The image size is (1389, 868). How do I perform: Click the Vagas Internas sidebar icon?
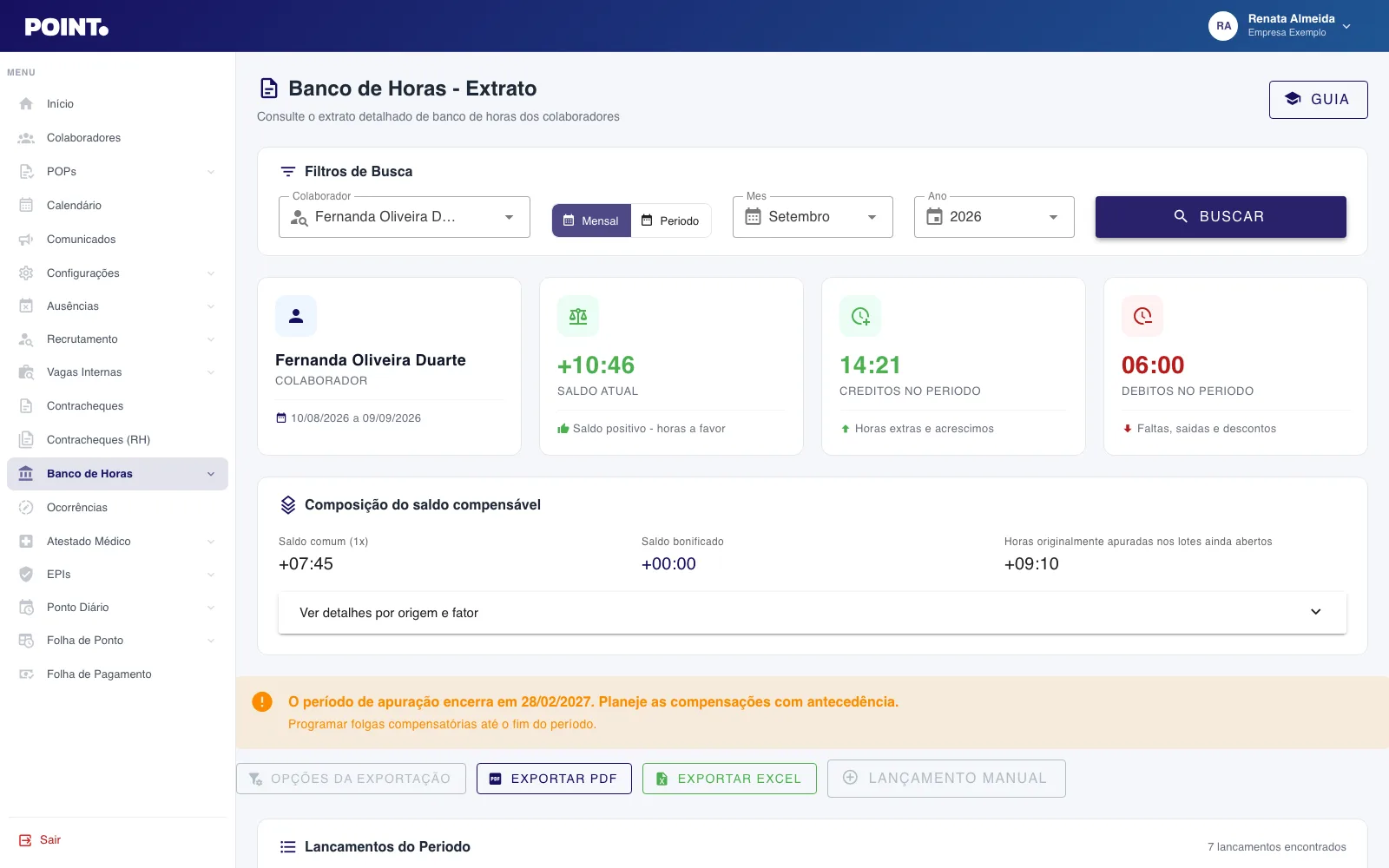coord(26,372)
